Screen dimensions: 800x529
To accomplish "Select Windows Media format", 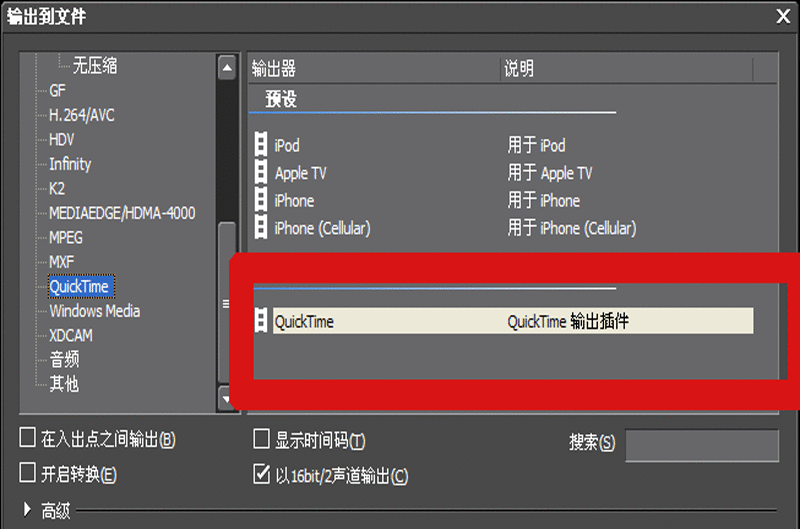I will (94, 311).
